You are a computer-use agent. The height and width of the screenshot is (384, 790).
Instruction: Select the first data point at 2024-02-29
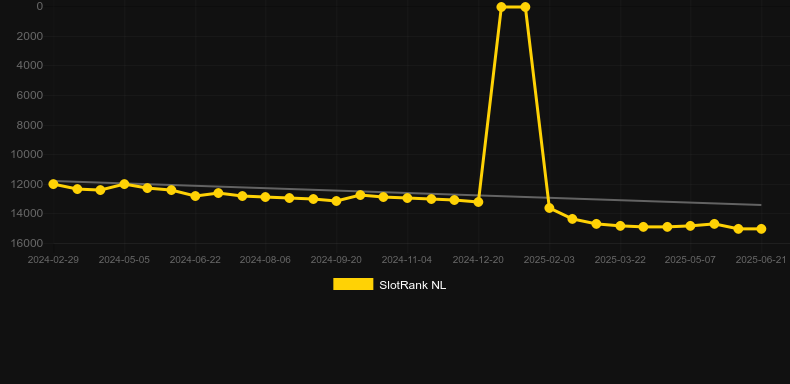53,184
